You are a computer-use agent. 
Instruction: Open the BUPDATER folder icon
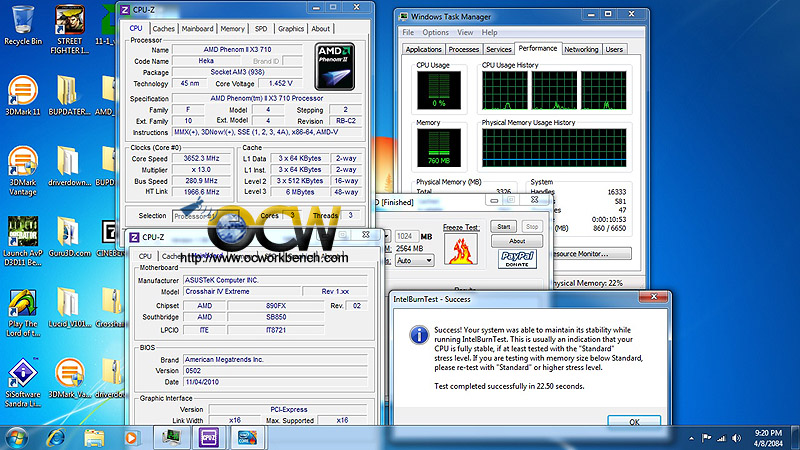(x=69, y=95)
